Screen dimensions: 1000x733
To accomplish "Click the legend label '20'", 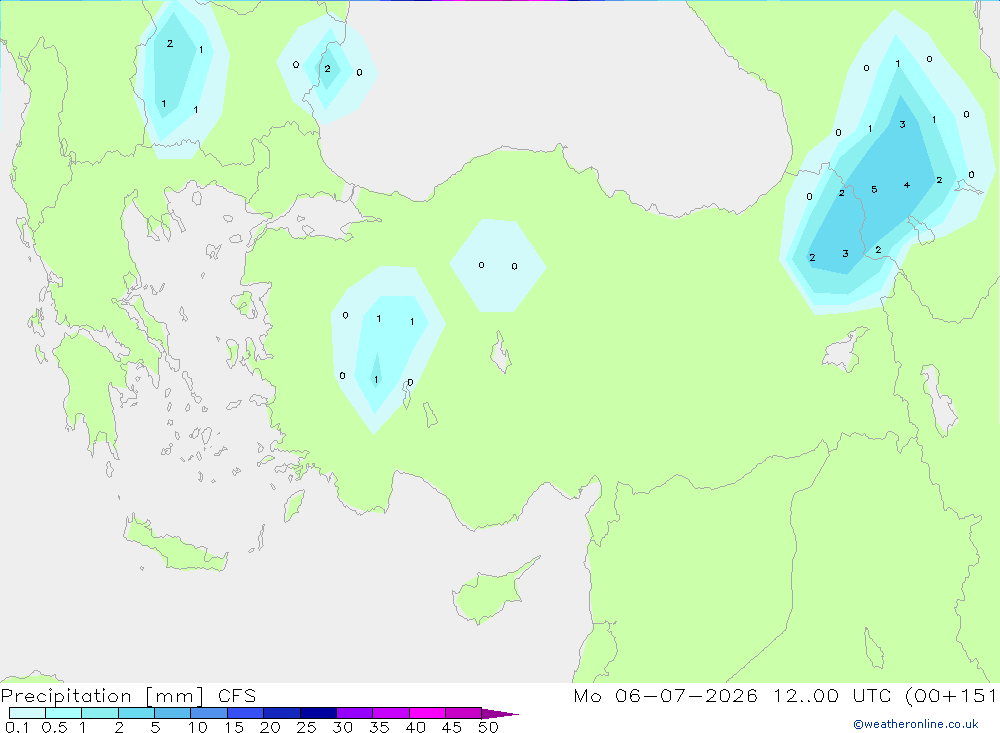I will tap(270, 727).
